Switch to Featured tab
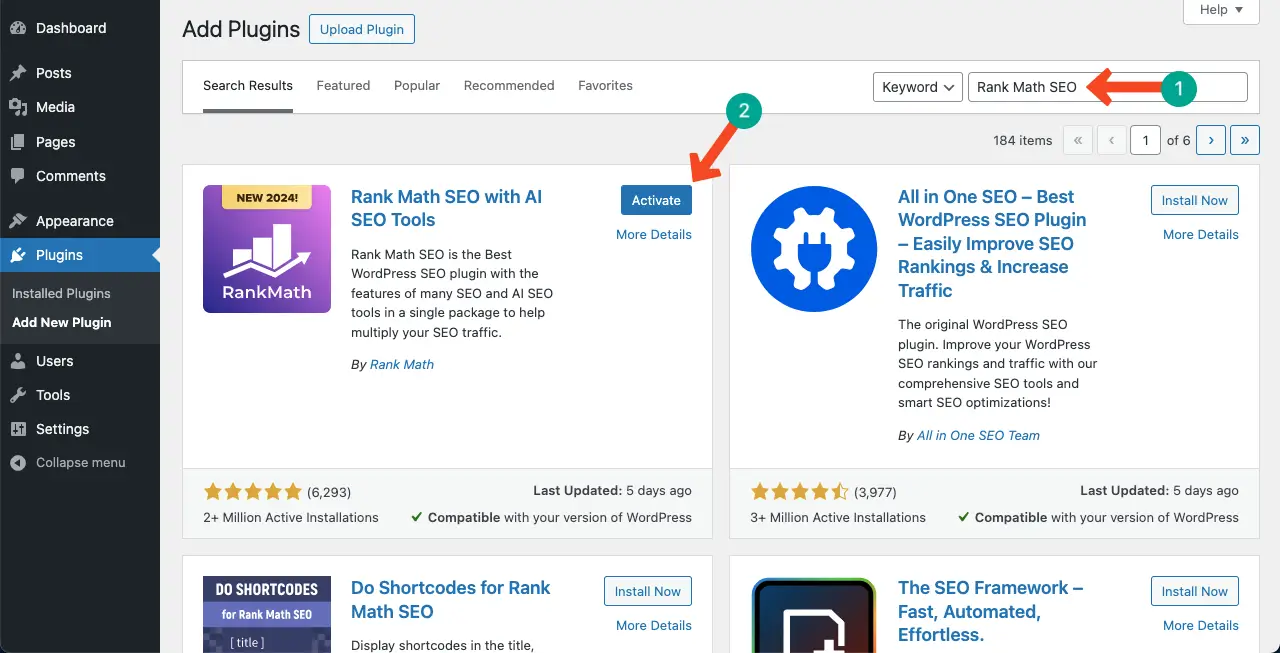Image resolution: width=1280 pixels, height=653 pixels. click(343, 86)
